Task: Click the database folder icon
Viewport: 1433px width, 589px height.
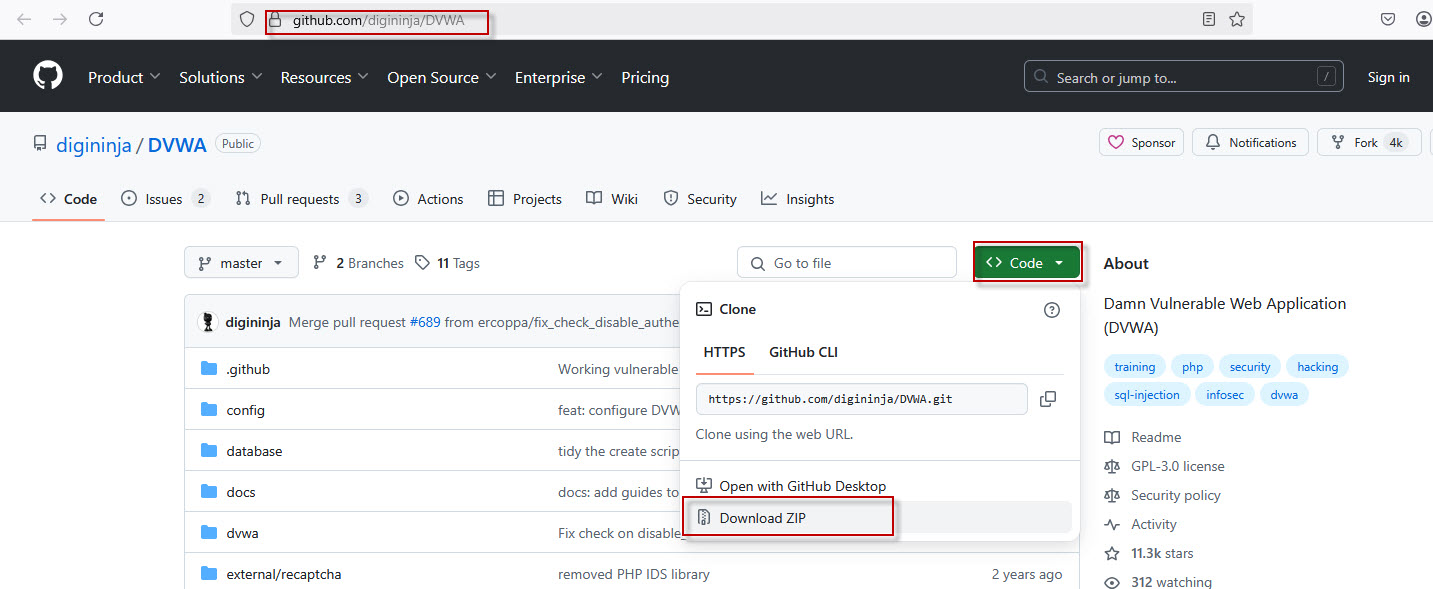Action: 209,451
